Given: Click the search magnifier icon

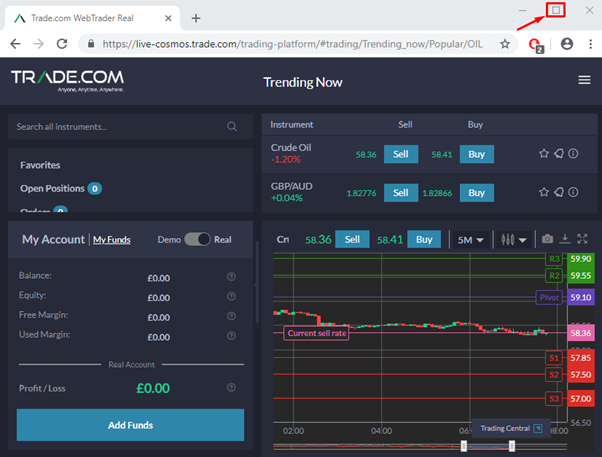Looking at the screenshot, I should [x=232, y=126].
